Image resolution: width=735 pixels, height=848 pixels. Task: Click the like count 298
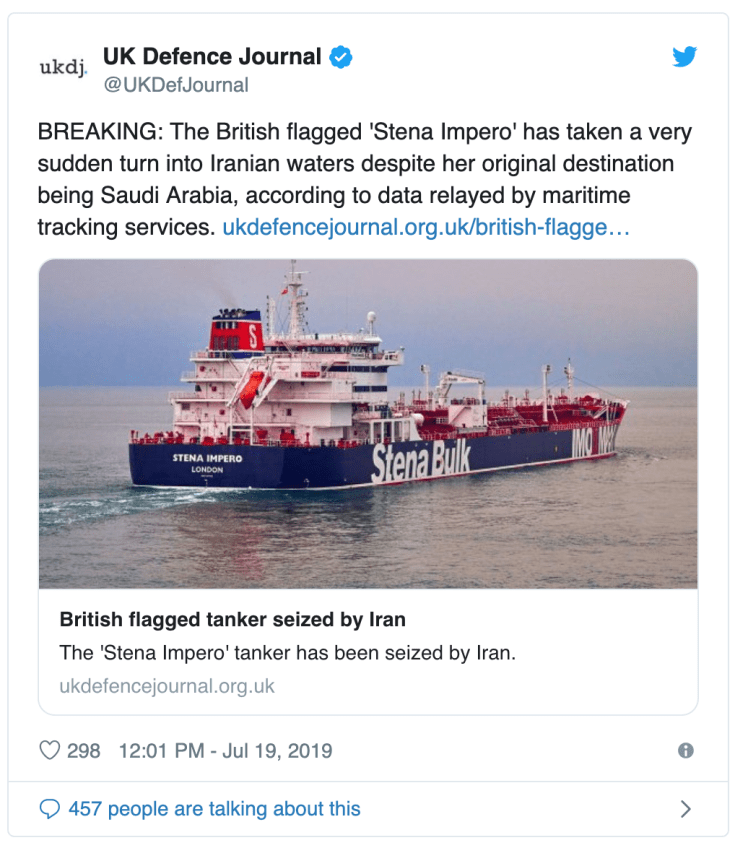(83, 747)
